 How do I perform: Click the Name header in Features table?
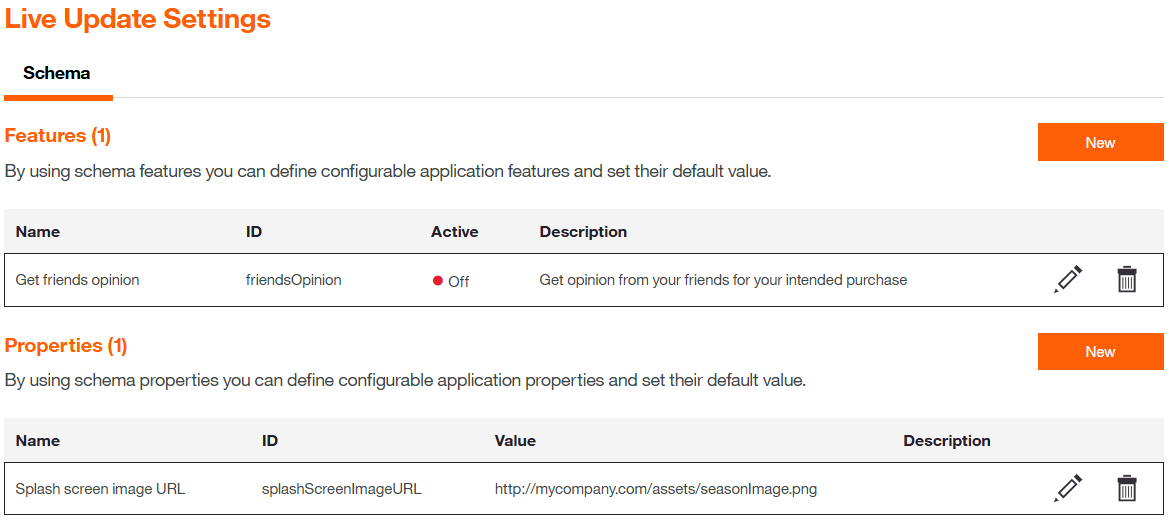pos(38,232)
